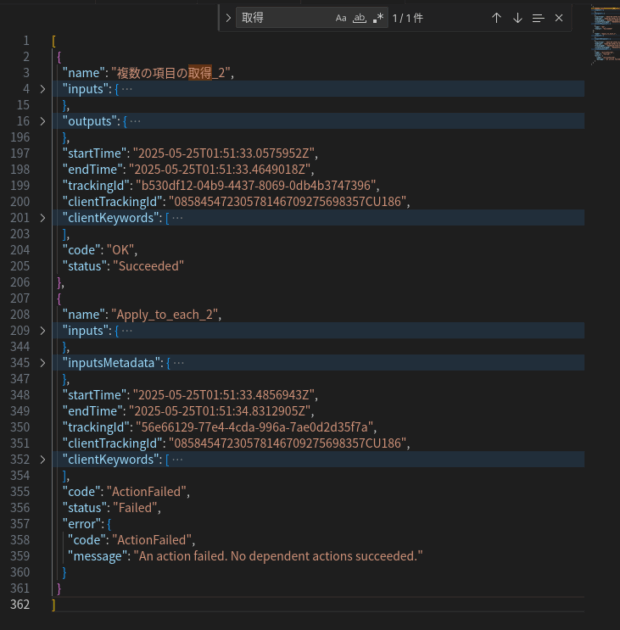The image size is (620, 630).
Task: Click endTime value "2025-05-25T01:51:33.4649018Z"
Action: [x=219, y=170]
